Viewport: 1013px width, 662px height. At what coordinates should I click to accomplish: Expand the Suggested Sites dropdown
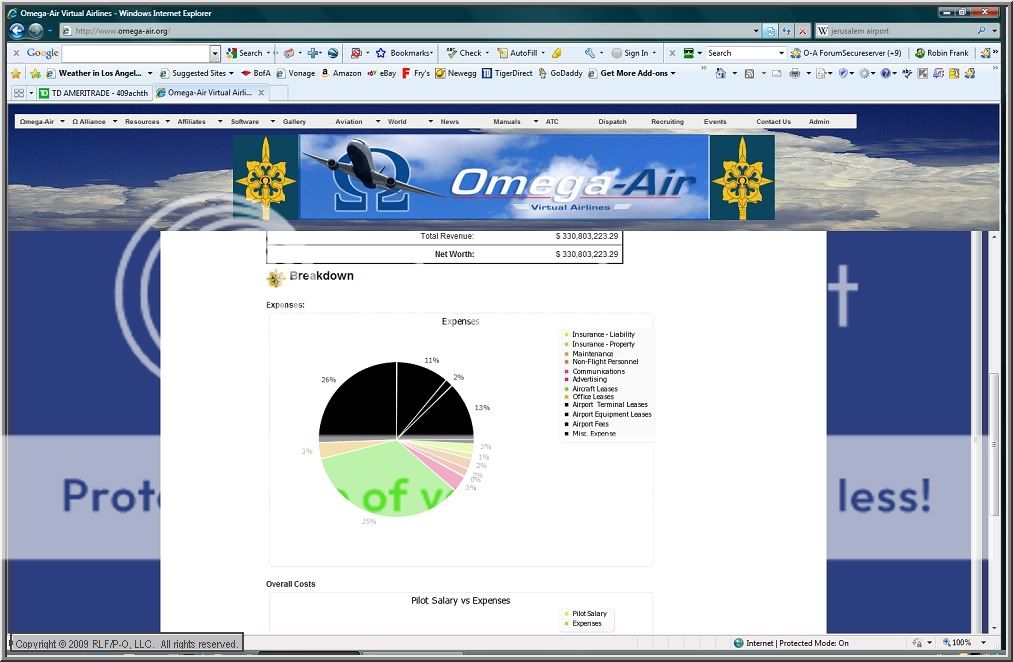198,73
